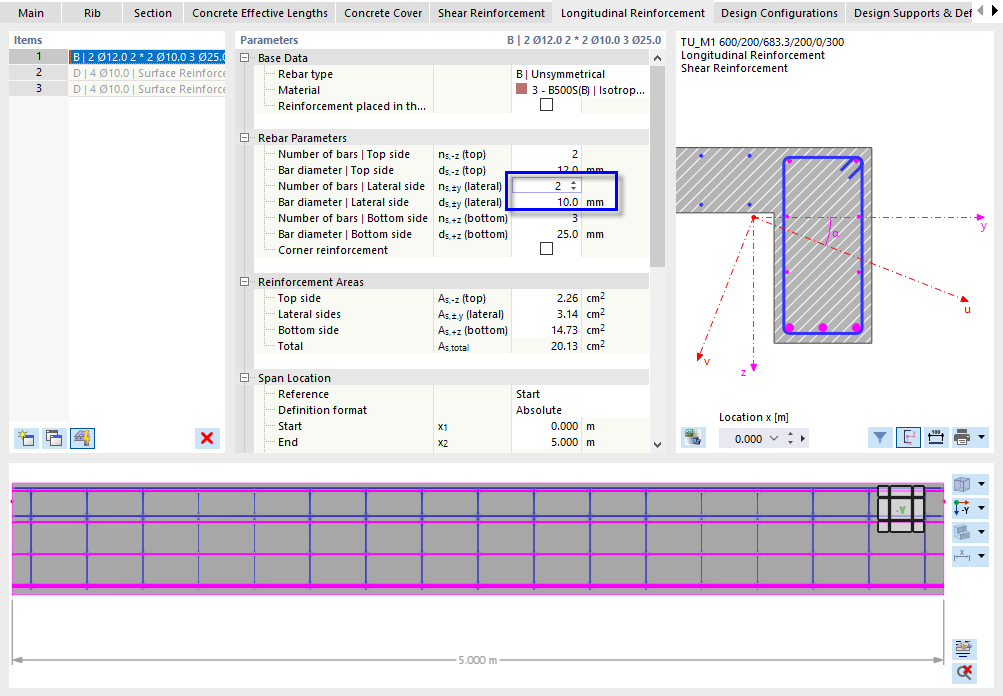
Task: Open the Location x value dropdown
Action: point(774,439)
